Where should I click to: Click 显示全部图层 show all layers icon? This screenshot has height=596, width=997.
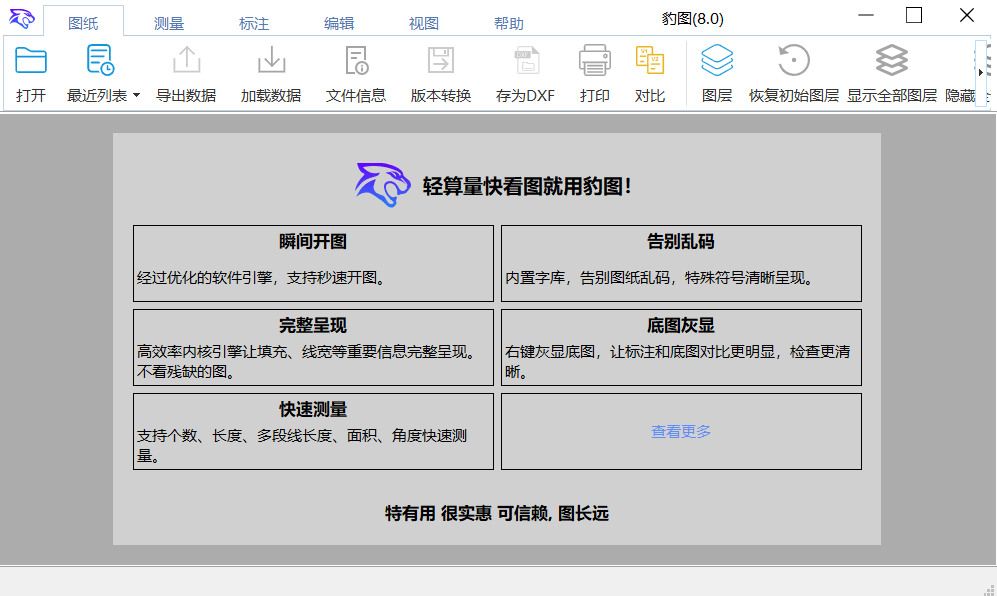point(891,60)
